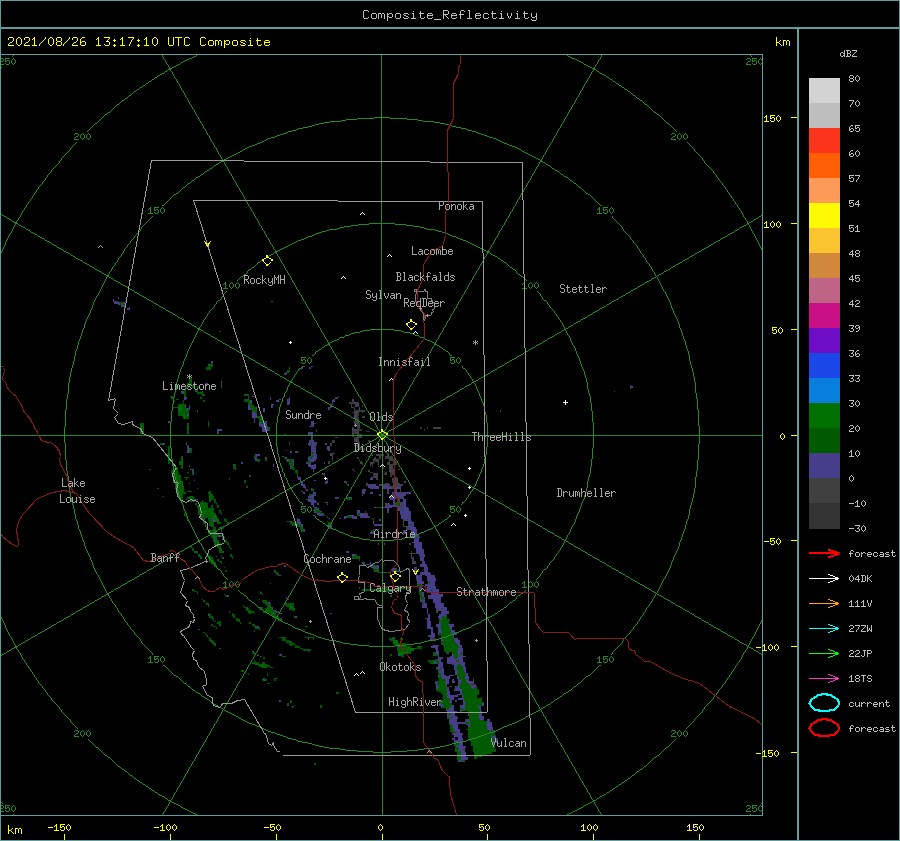Click the red 65 dBZ color swatch
Viewport: 900px width, 841px height.
[x=824, y=140]
